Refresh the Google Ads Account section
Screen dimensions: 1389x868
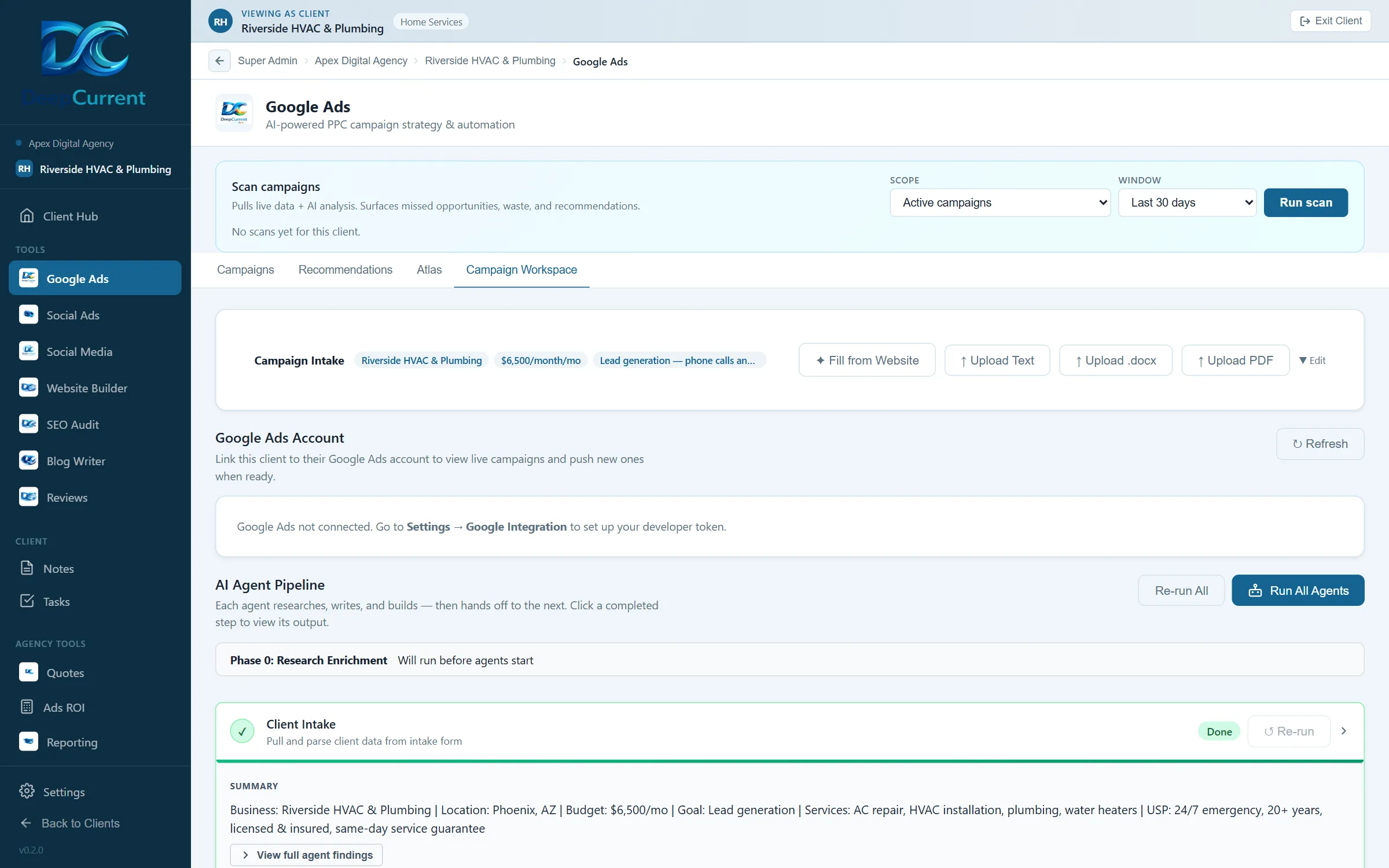pyautogui.click(x=1320, y=444)
